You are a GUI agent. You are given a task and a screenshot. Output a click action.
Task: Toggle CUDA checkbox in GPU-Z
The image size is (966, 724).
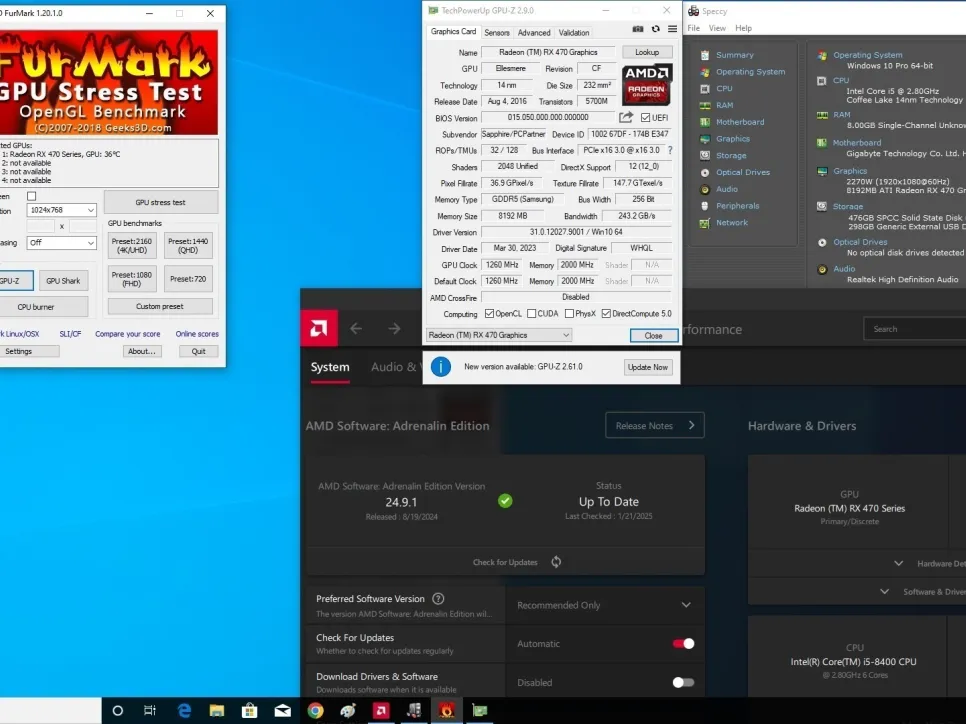pyautogui.click(x=532, y=314)
